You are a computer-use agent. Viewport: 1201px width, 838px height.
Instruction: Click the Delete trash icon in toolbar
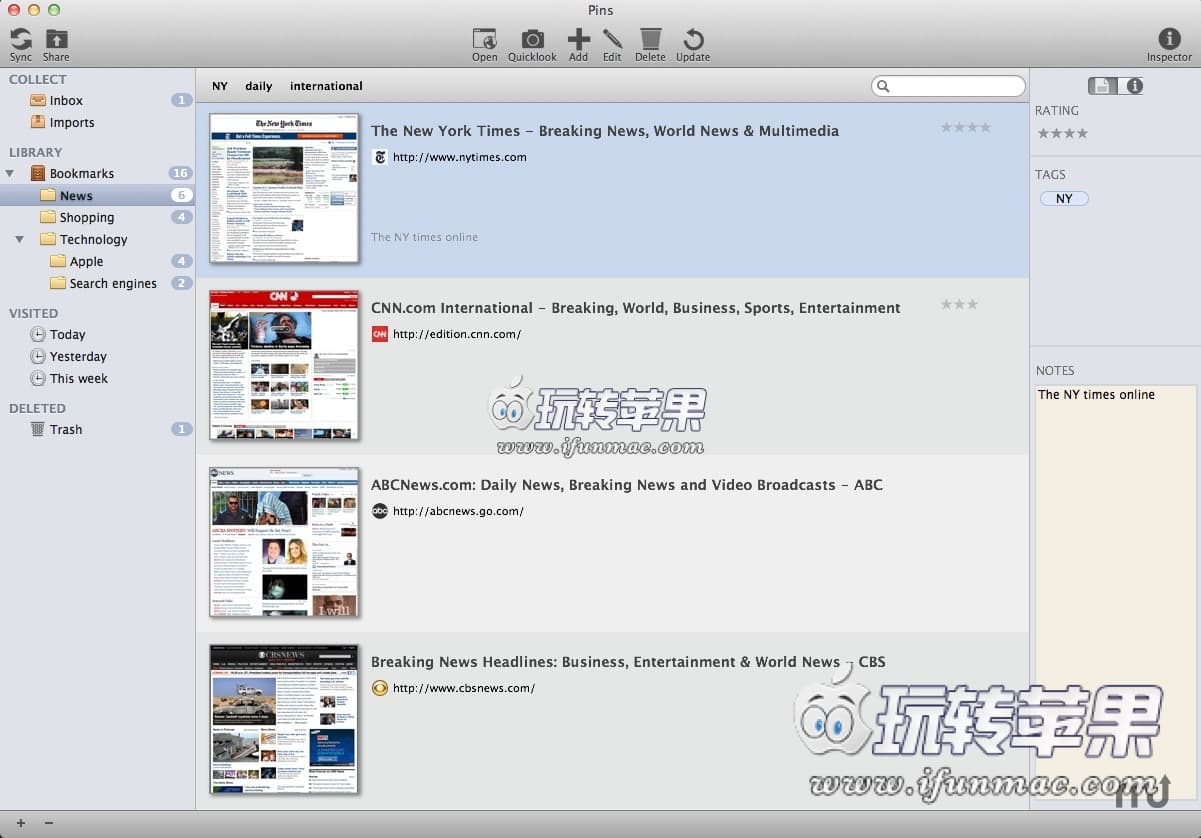650,39
